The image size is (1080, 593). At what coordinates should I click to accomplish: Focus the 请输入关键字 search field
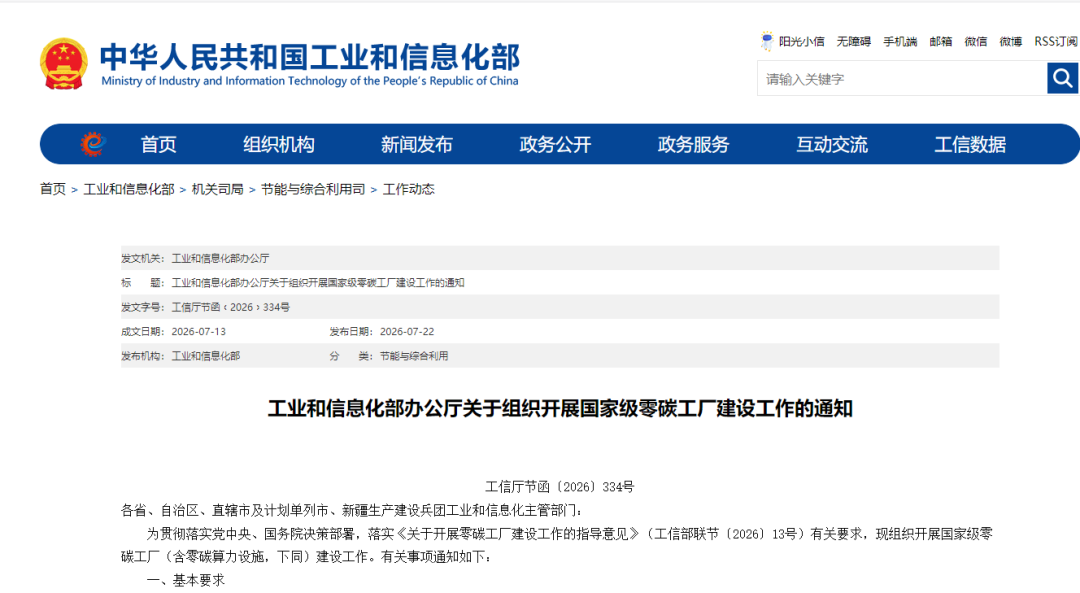point(902,79)
